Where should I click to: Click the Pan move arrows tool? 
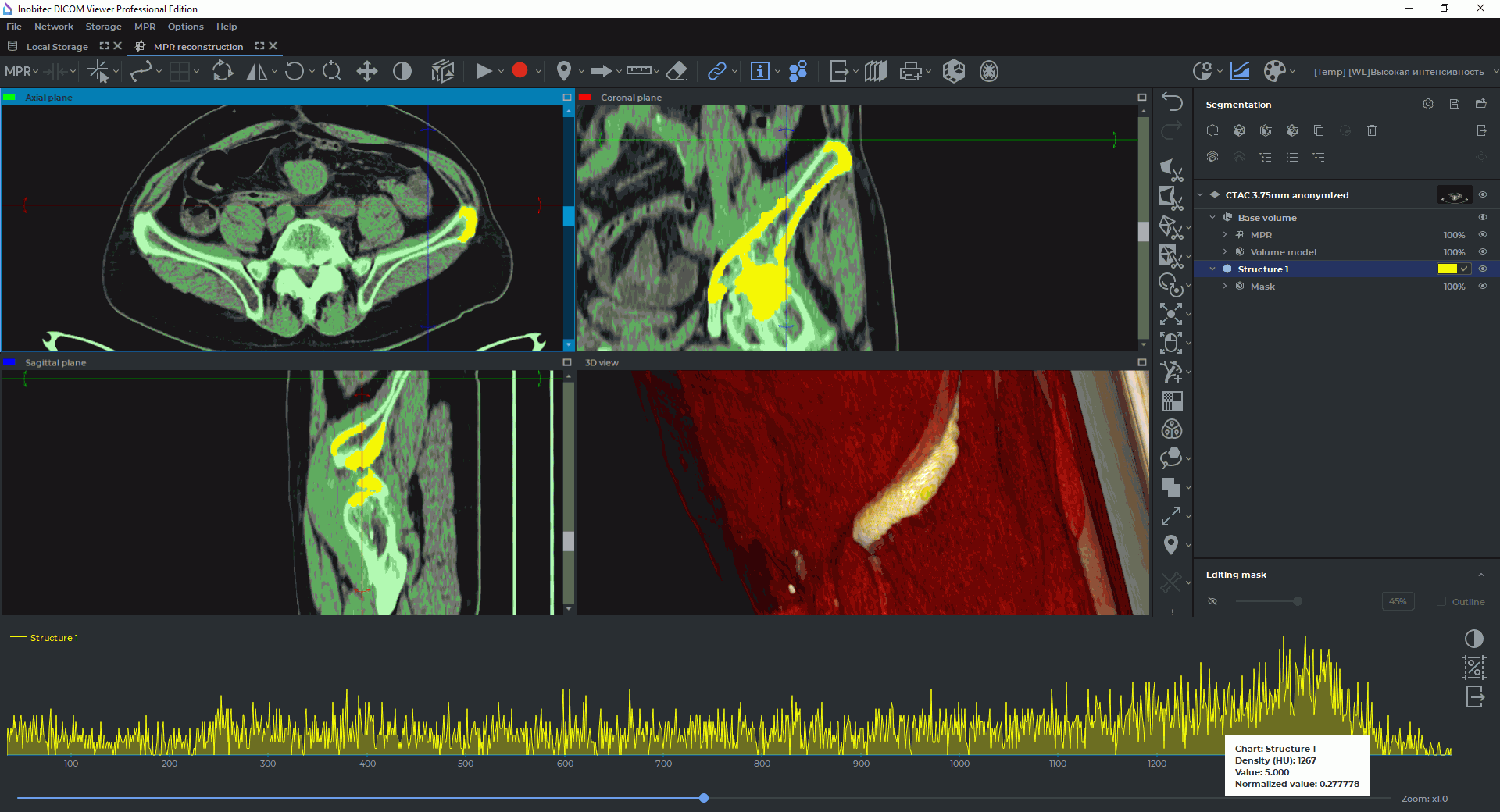coord(366,71)
